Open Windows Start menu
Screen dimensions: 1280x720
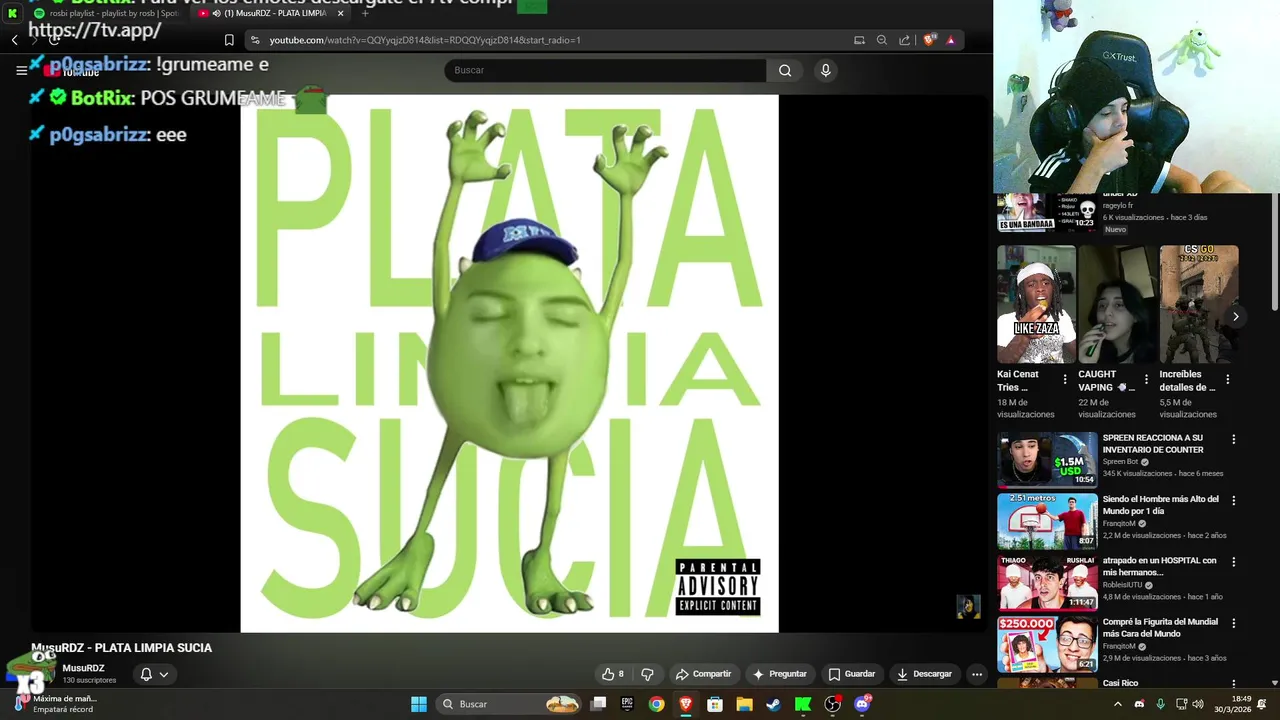pyautogui.click(x=419, y=704)
